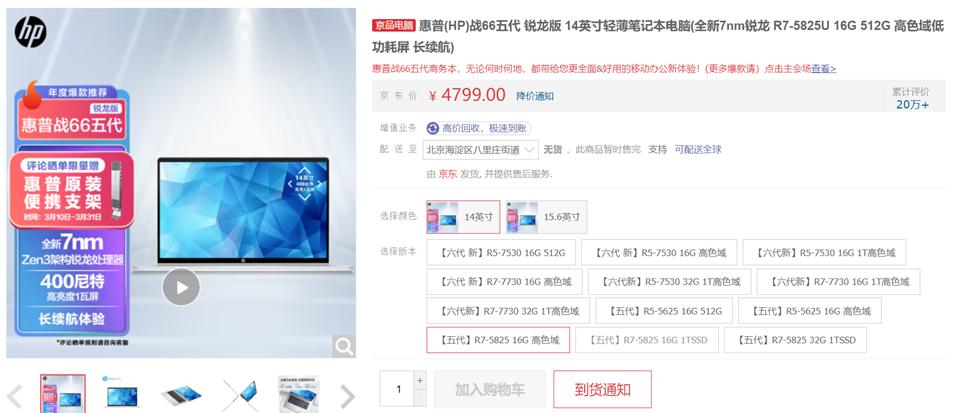
Task: Open the 降价通知 price alert link
Action: click(535, 96)
